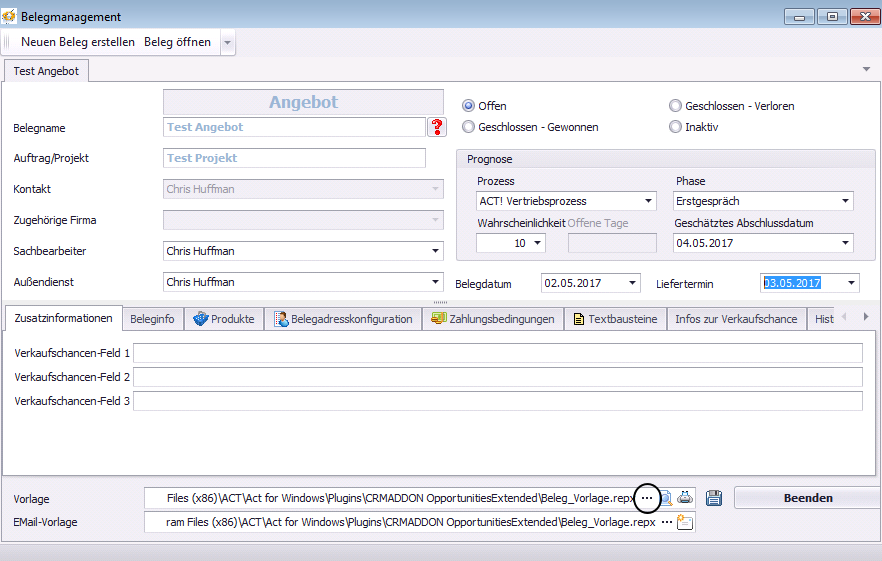Browse for Vorlage file with ellipsis button

click(x=647, y=498)
